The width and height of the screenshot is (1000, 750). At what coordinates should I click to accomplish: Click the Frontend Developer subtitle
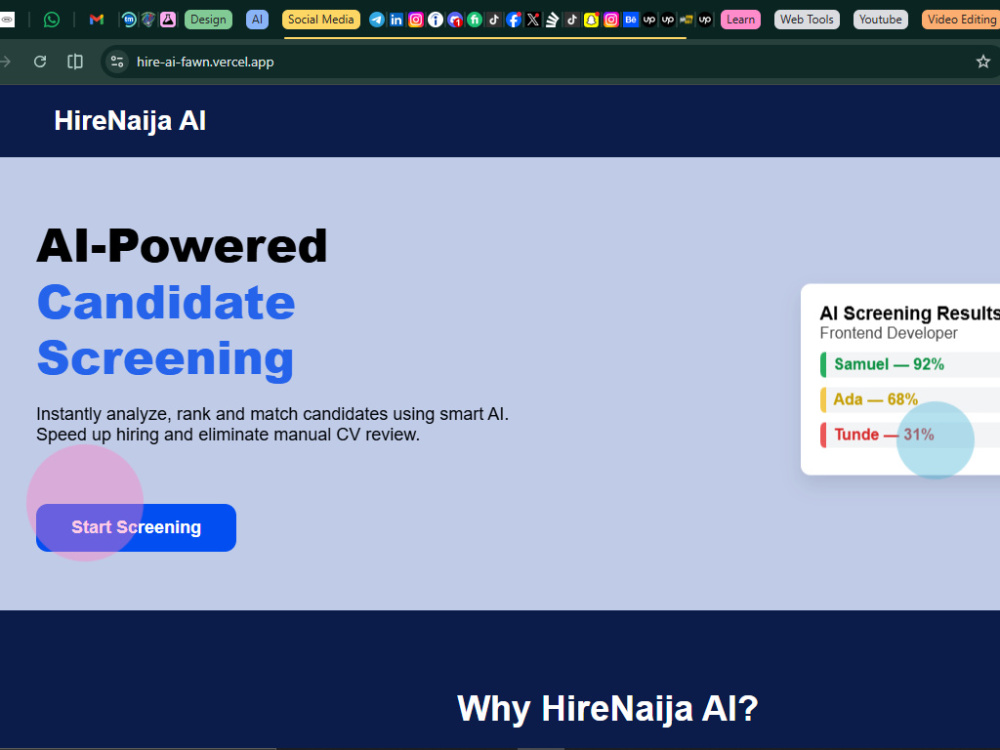(888, 333)
